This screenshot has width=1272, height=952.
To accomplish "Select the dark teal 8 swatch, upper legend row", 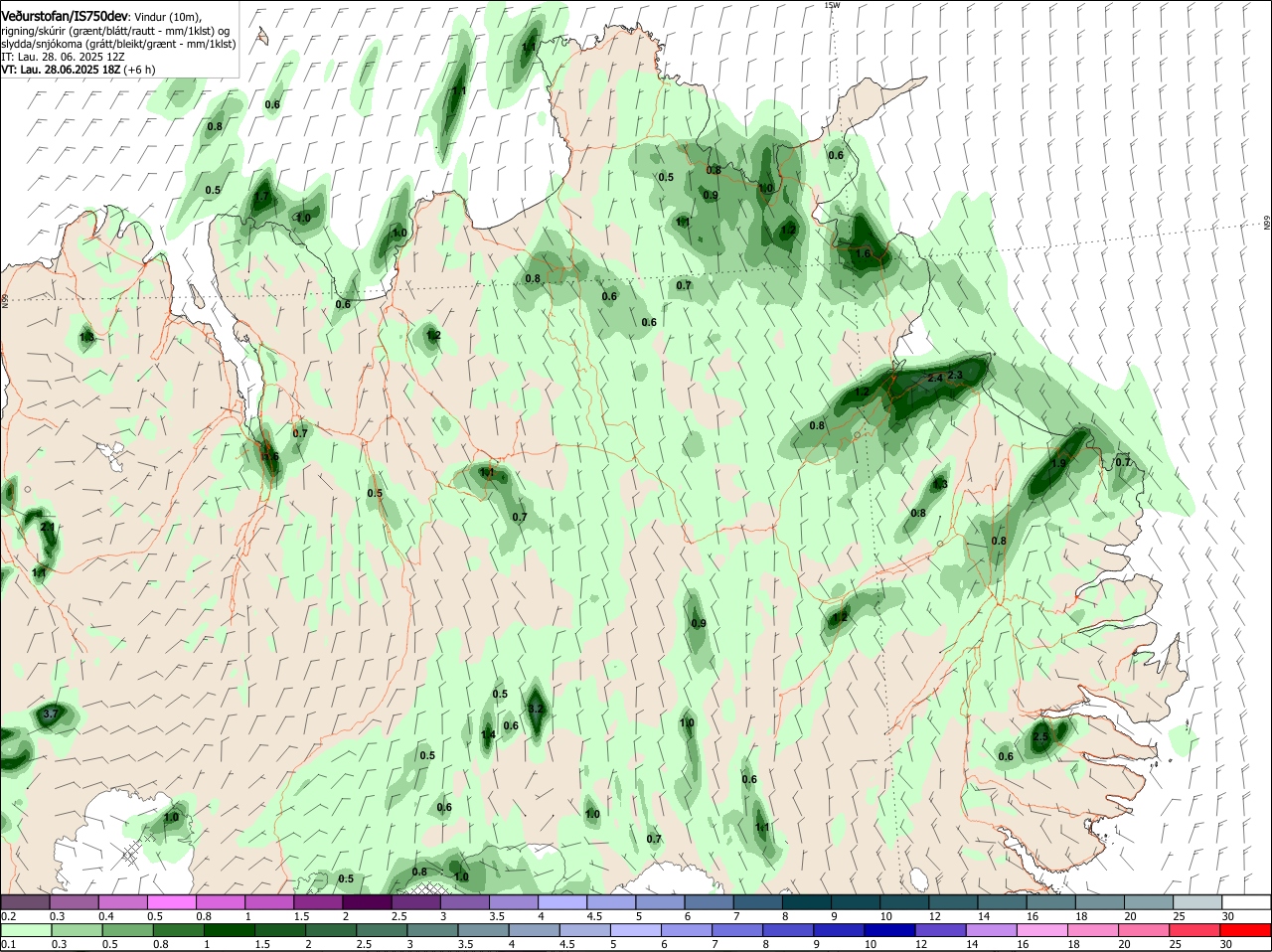I will (x=807, y=901).
